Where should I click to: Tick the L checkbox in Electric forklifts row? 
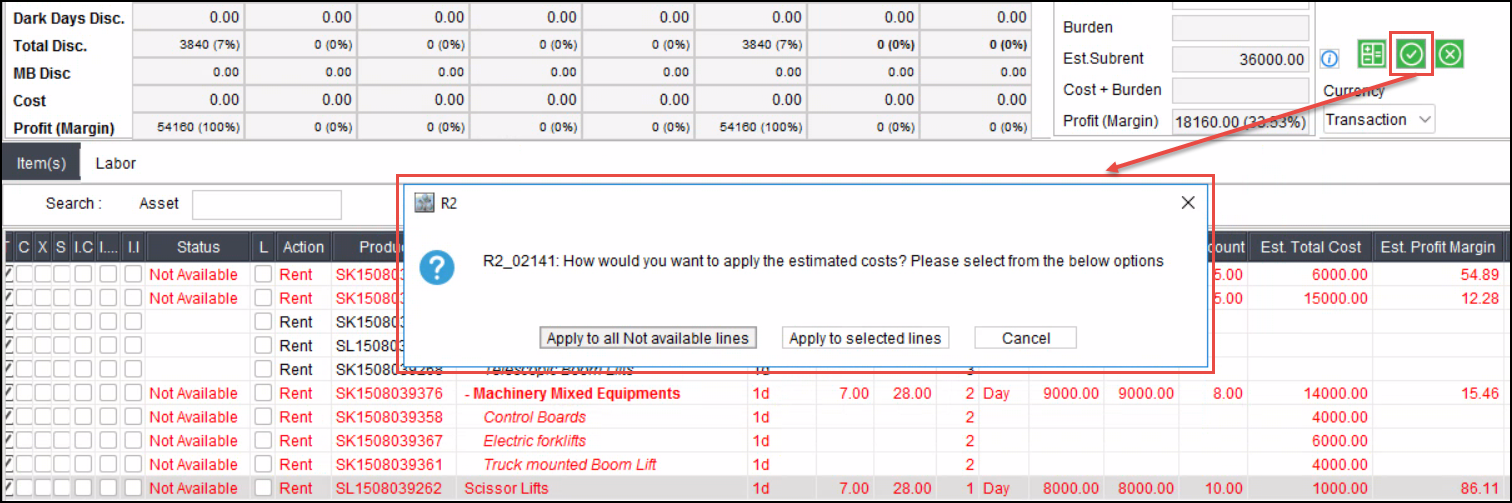263,441
